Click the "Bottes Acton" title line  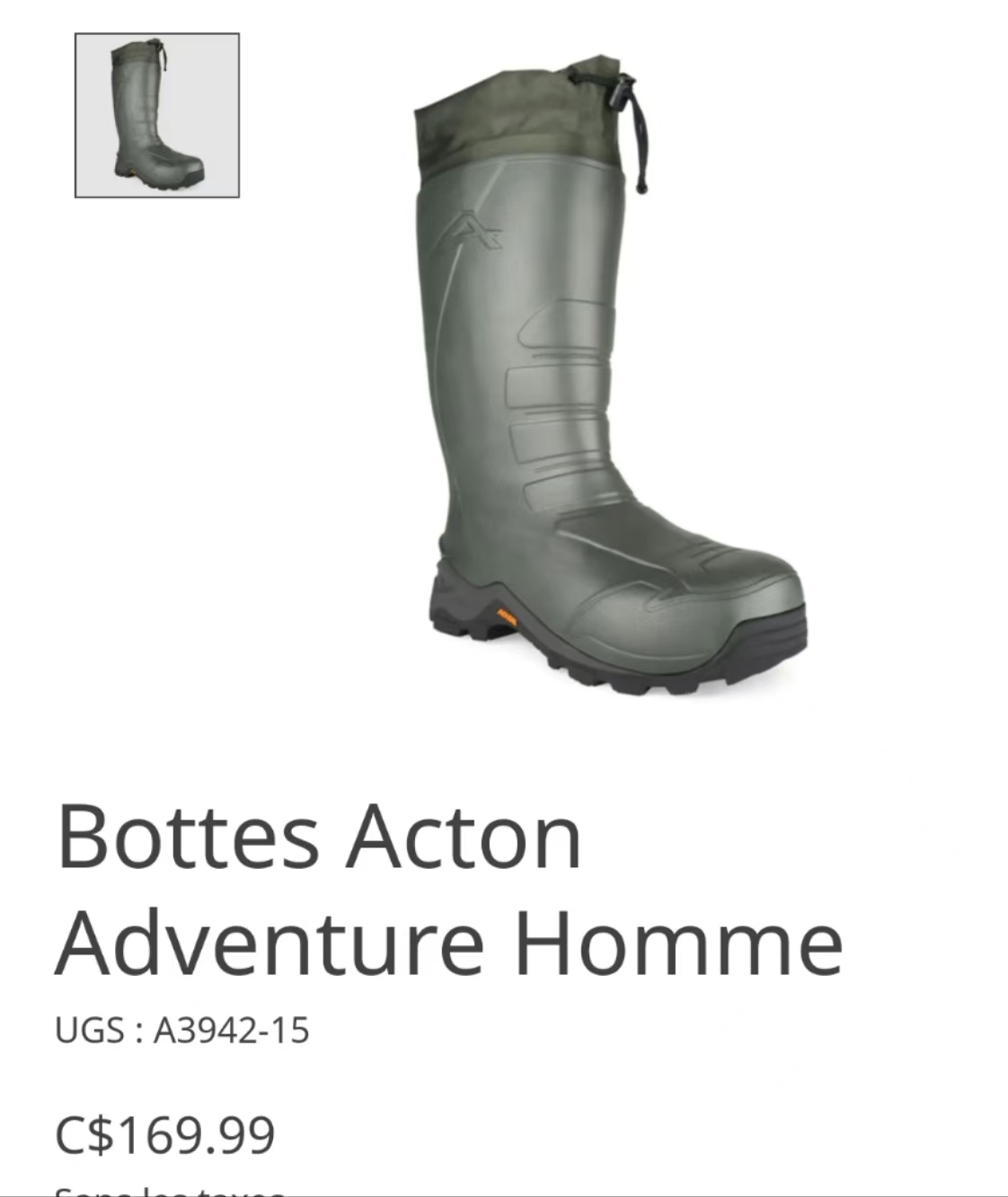point(320,837)
